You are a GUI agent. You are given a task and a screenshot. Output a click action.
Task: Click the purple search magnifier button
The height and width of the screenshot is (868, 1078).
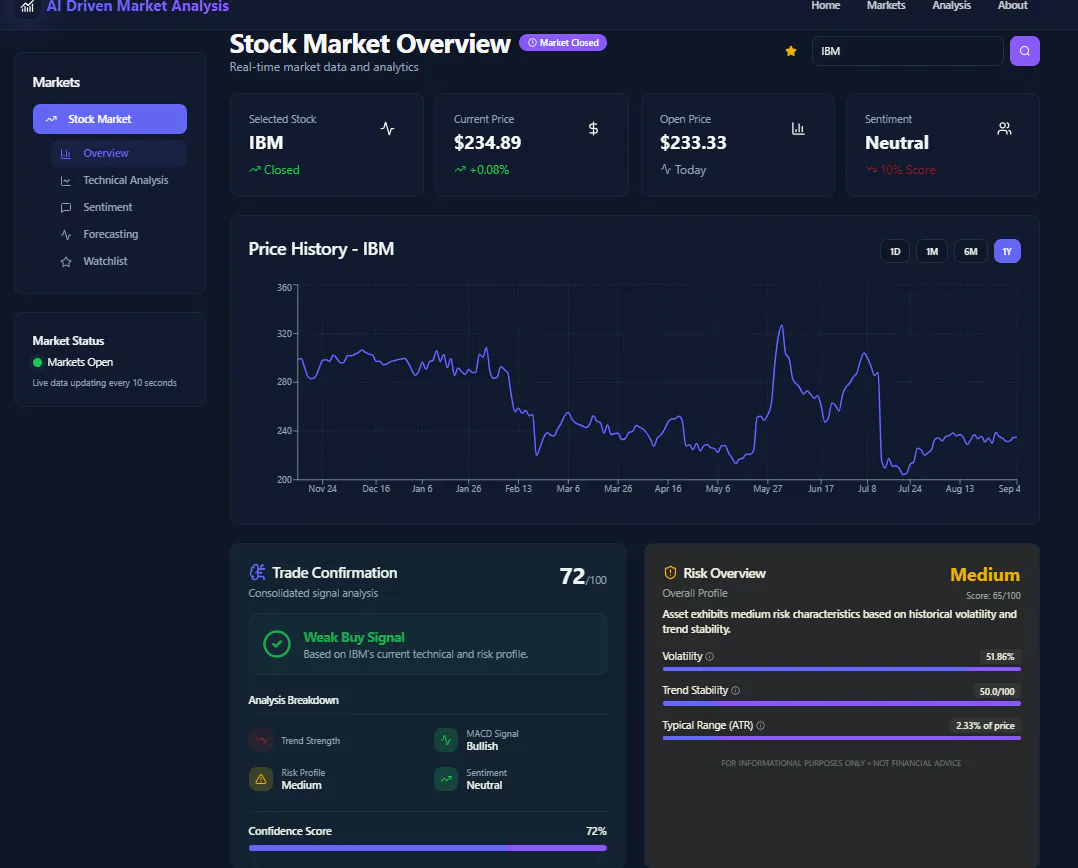1024,51
